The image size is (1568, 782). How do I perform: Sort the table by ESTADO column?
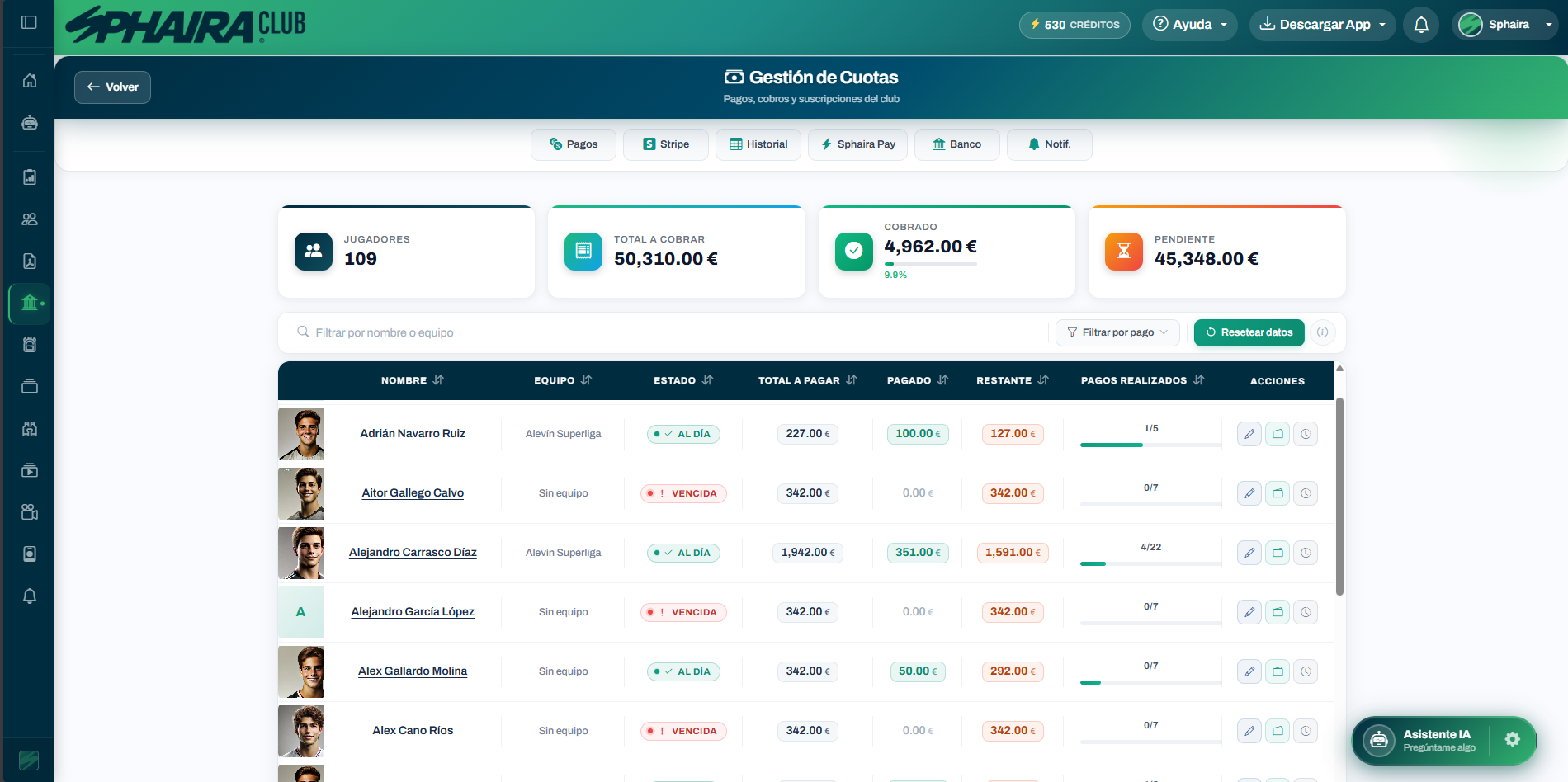[x=707, y=380]
